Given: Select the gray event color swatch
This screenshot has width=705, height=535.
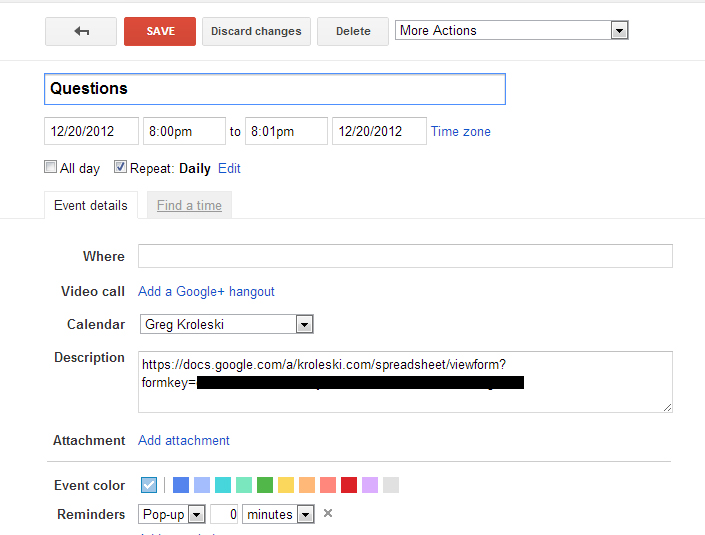Looking at the screenshot, I should coord(391,485).
